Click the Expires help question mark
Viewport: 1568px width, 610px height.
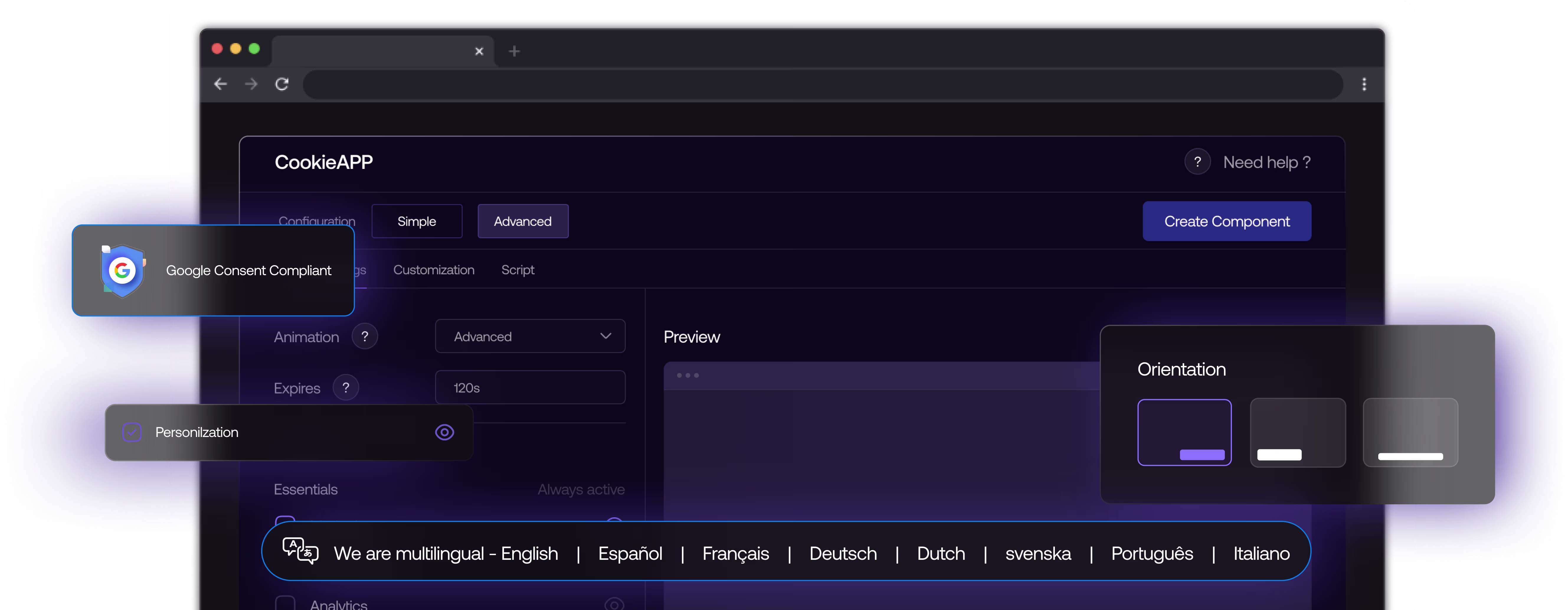click(x=345, y=387)
